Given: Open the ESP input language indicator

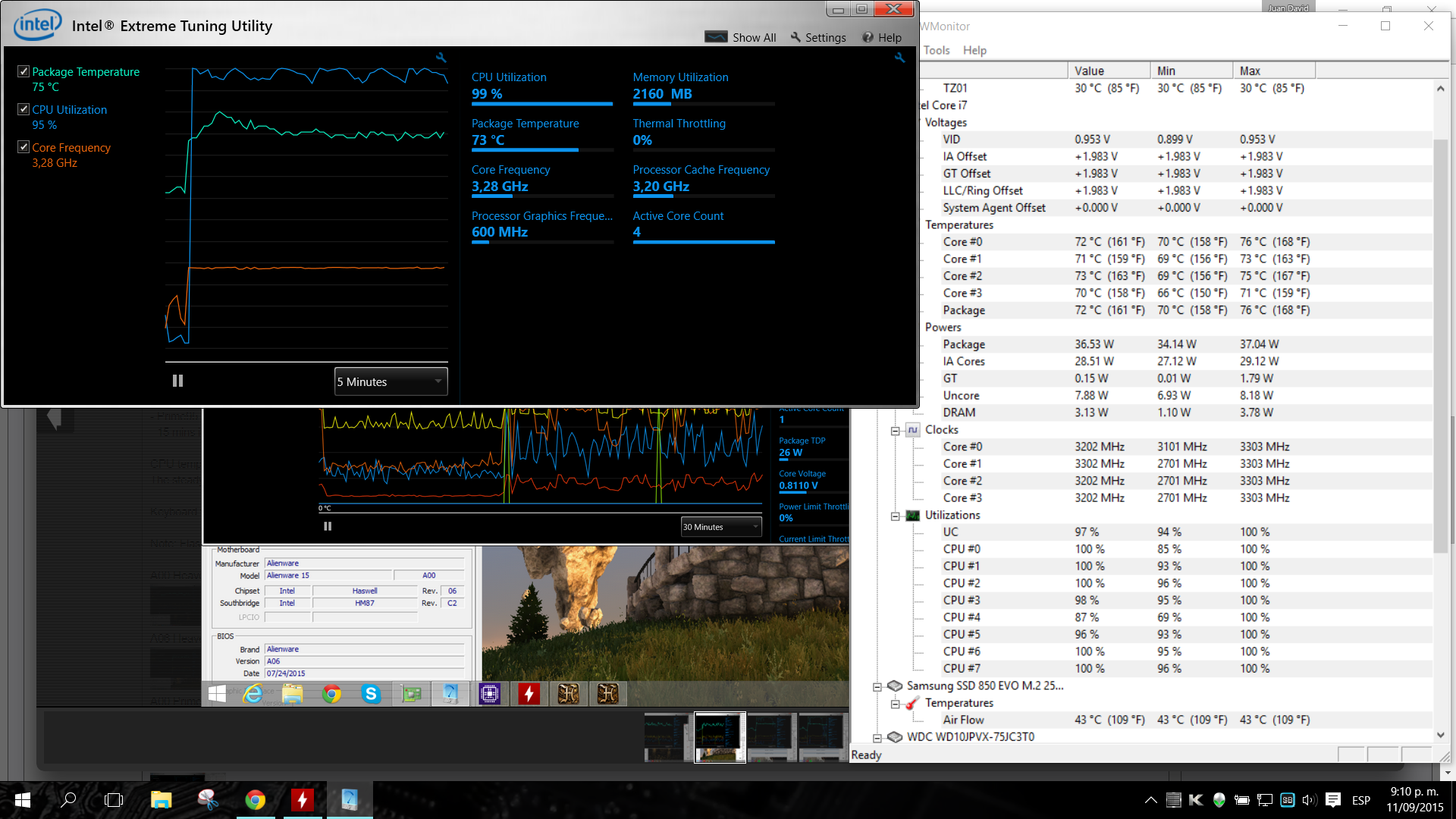Looking at the screenshot, I should tap(1361, 800).
